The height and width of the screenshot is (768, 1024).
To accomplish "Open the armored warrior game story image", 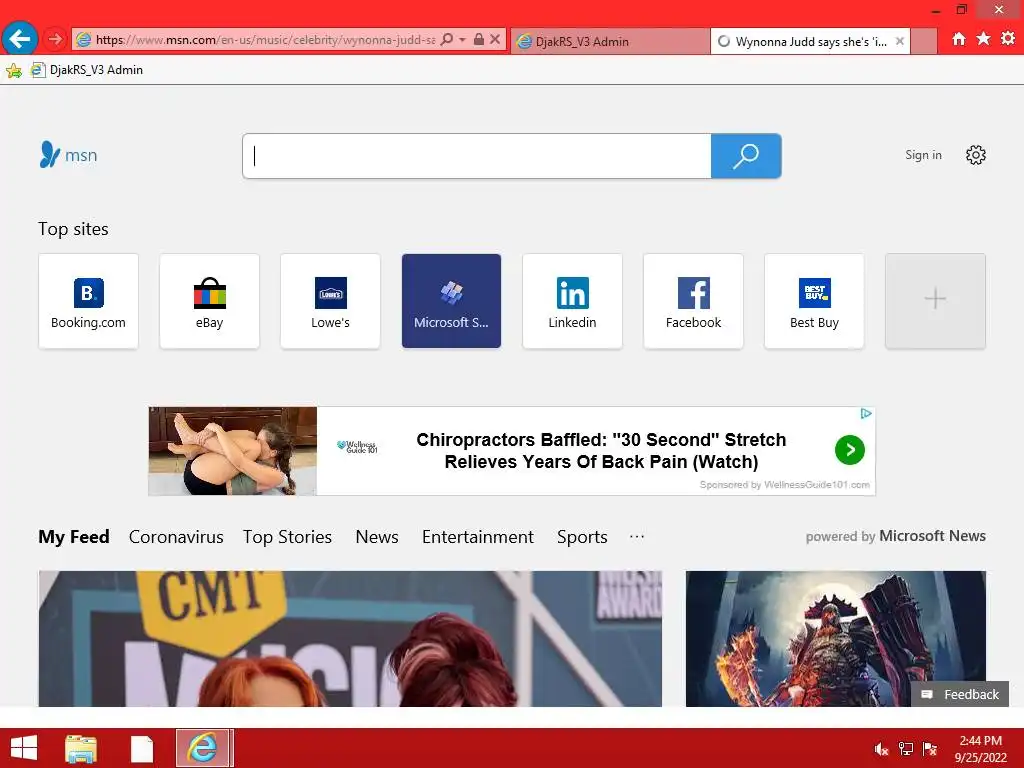I will point(836,639).
